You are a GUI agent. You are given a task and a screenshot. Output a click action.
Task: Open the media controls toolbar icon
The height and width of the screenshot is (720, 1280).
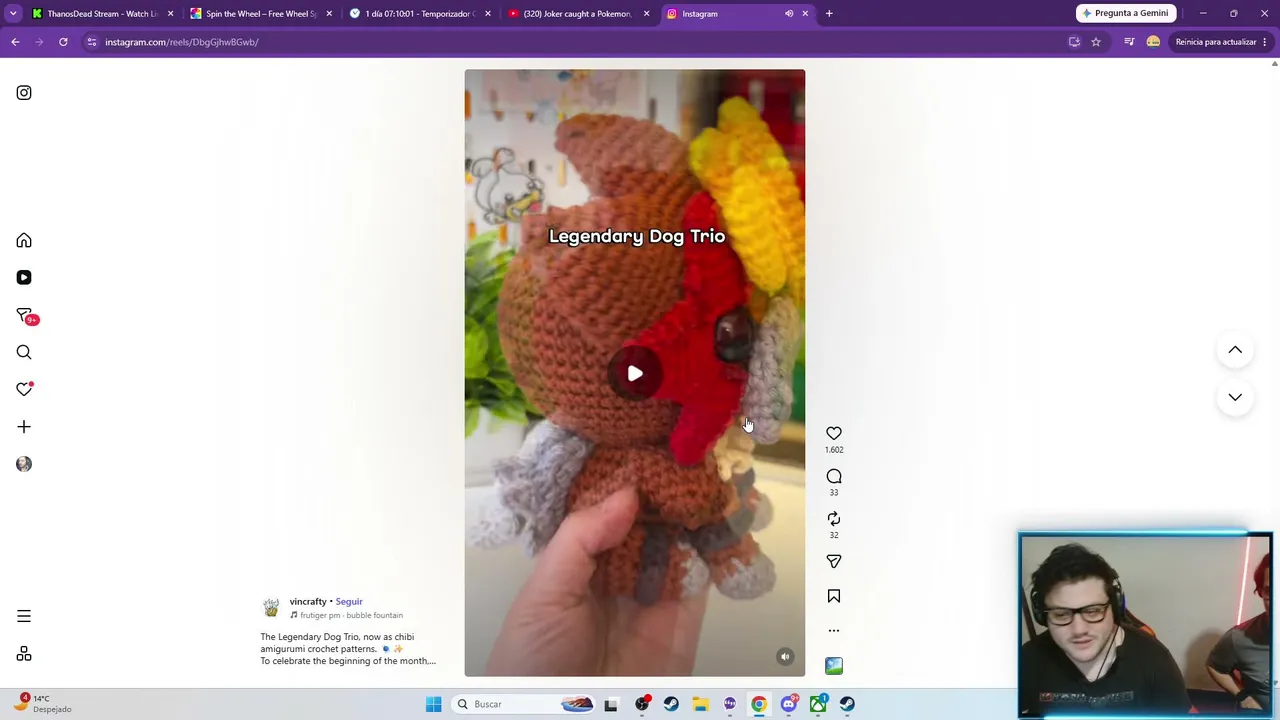click(x=1129, y=42)
